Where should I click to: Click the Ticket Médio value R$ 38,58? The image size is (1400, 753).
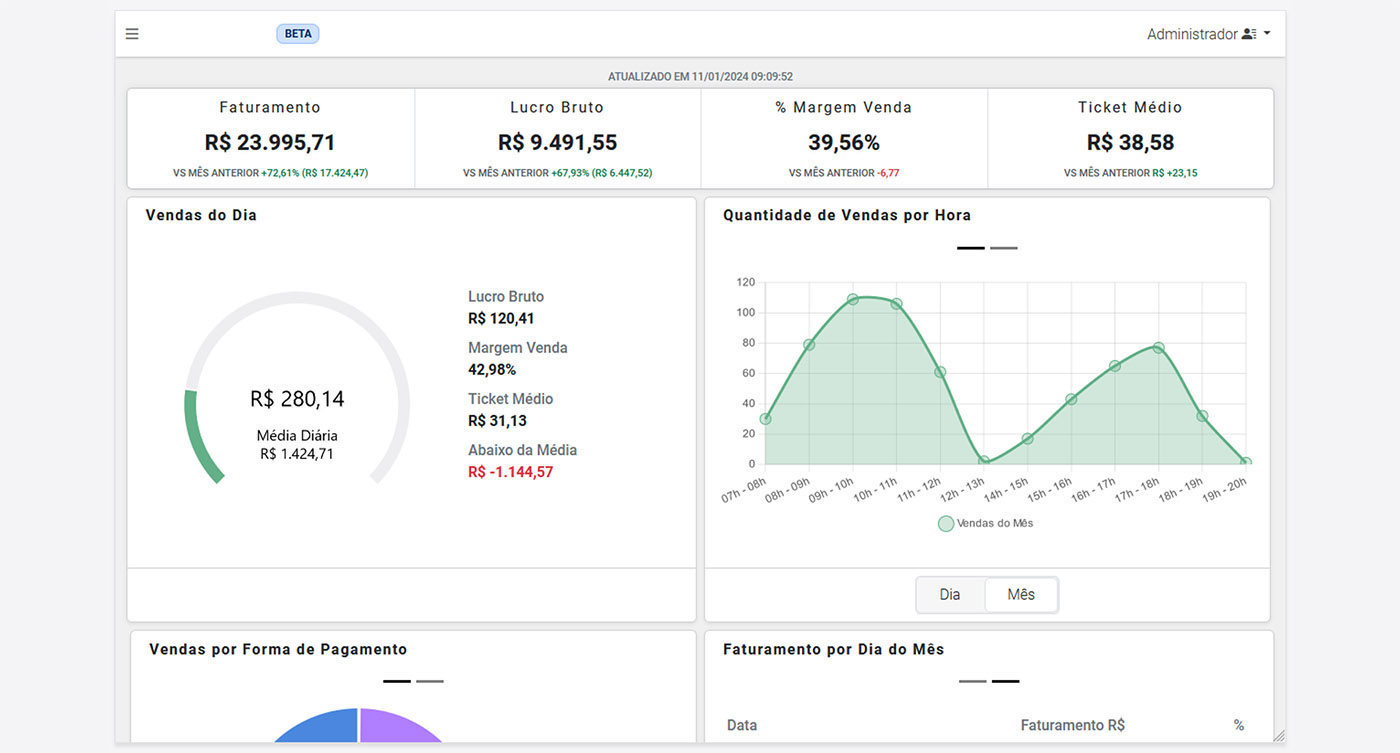click(1131, 143)
